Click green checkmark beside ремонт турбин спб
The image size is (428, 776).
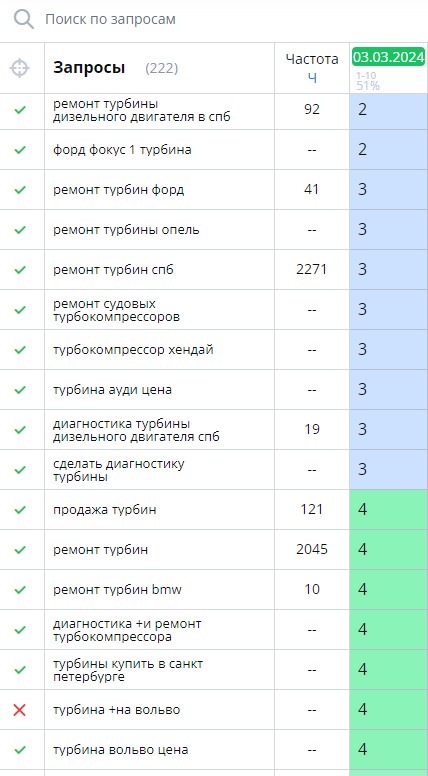[x=20, y=270]
